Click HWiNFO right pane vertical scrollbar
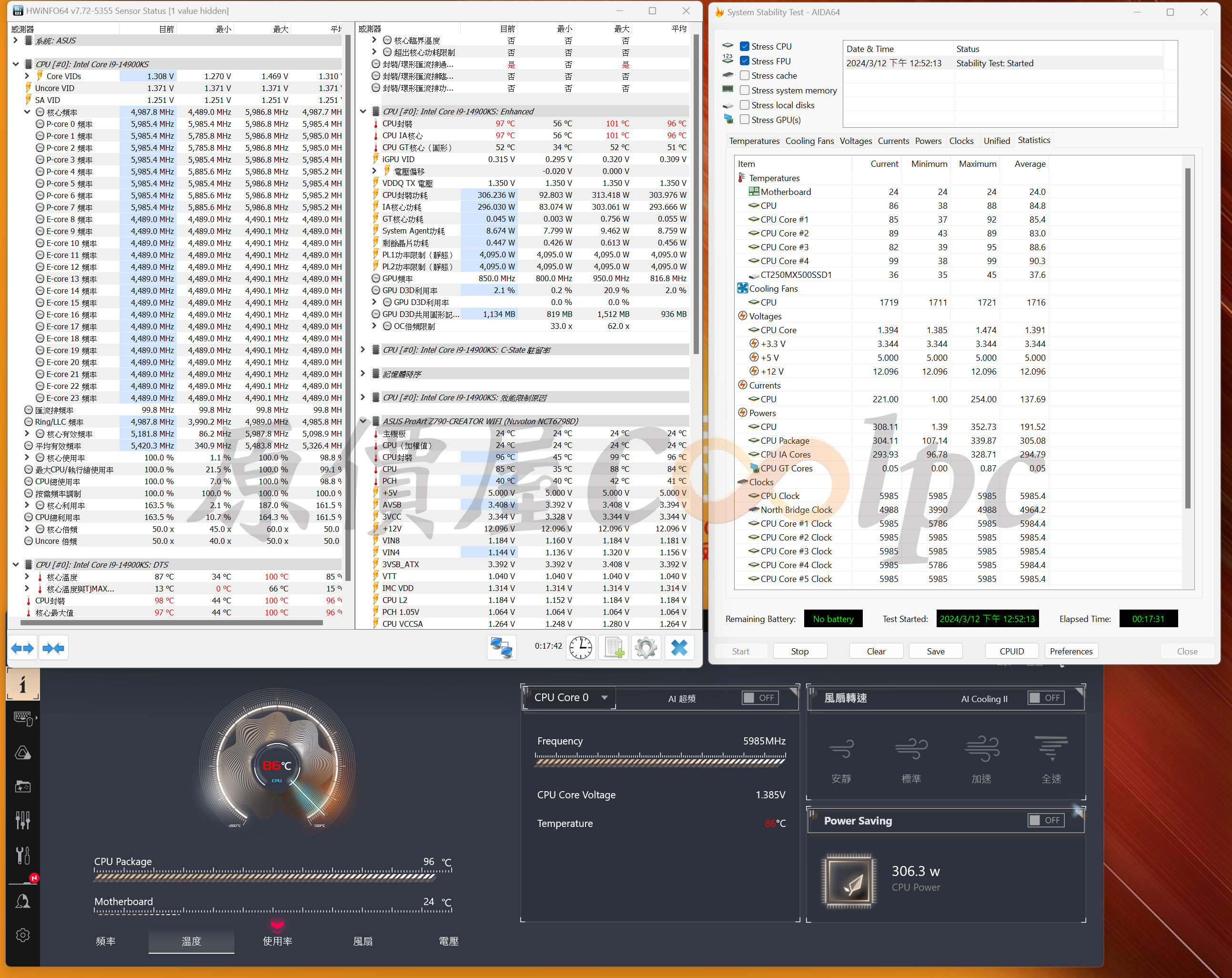 coord(696,194)
